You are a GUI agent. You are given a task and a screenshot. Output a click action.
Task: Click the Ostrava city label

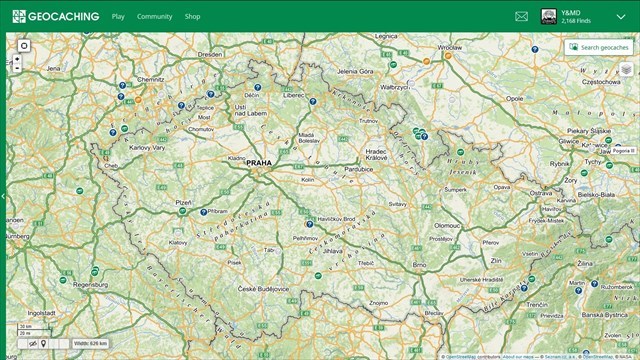pyautogui.click(x=541, y=193)
